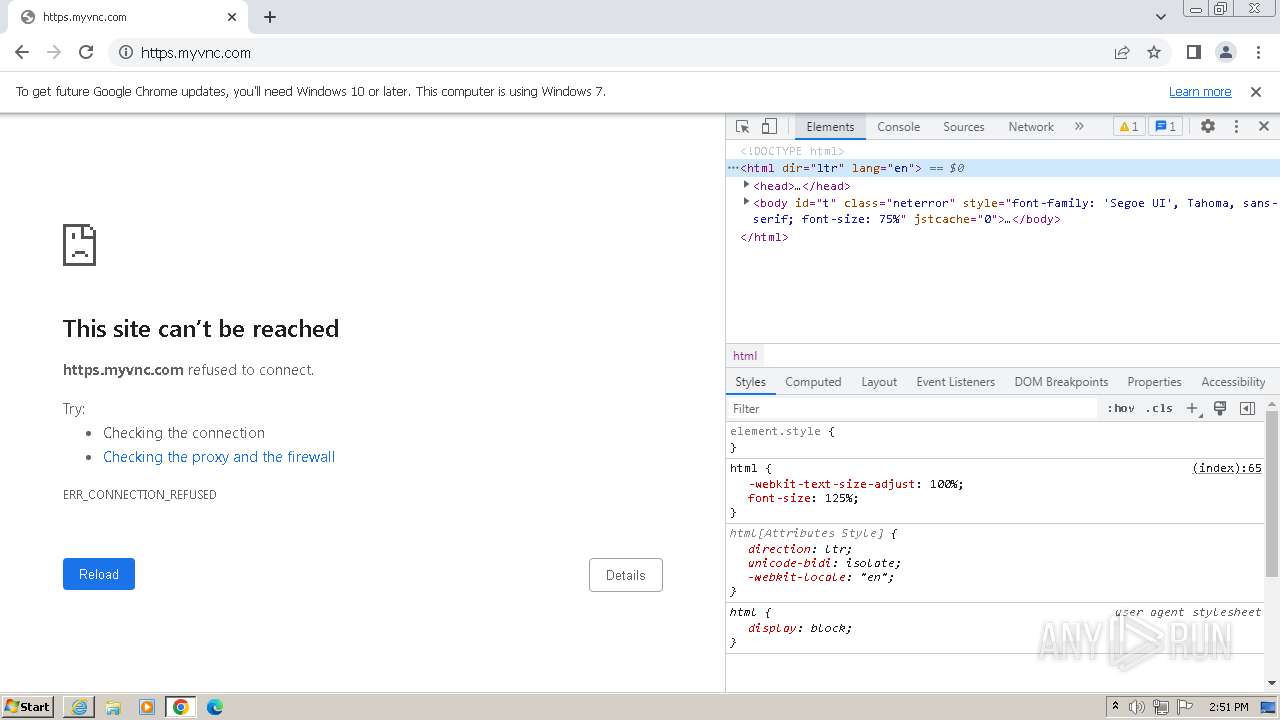The image size is (1280, 720).
Task: Open Chrome three-dot menu
Action: 1258,53
